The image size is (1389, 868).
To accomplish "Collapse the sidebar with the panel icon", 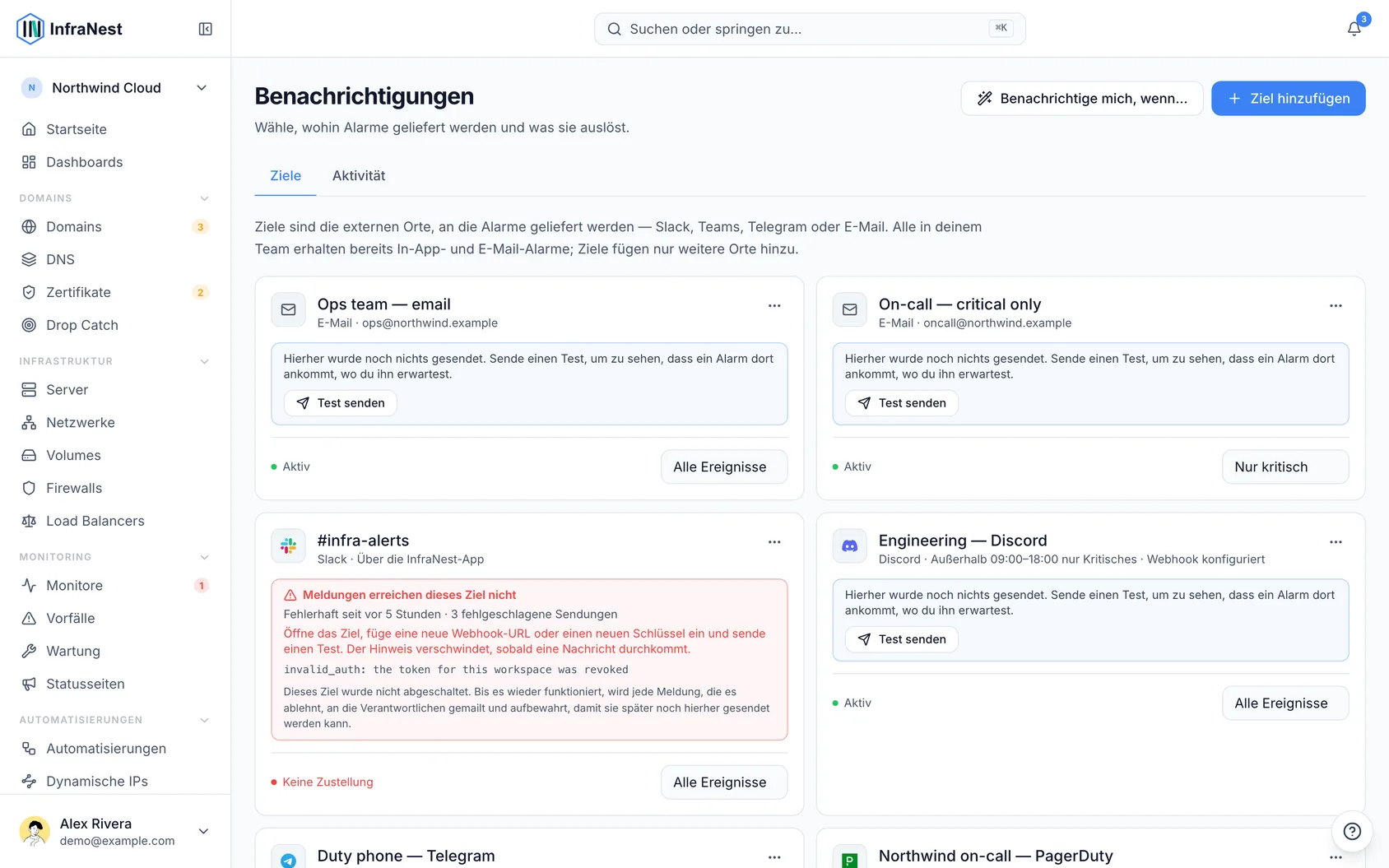I will pyautogui.click(x=206, y=29).
